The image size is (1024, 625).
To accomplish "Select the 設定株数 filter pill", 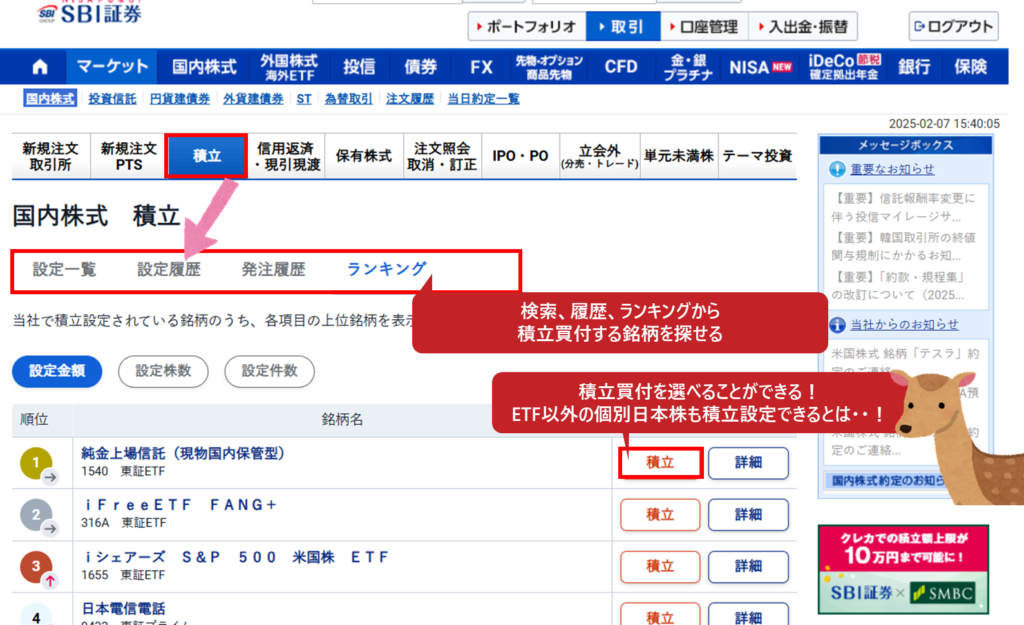I will [163, 371].
